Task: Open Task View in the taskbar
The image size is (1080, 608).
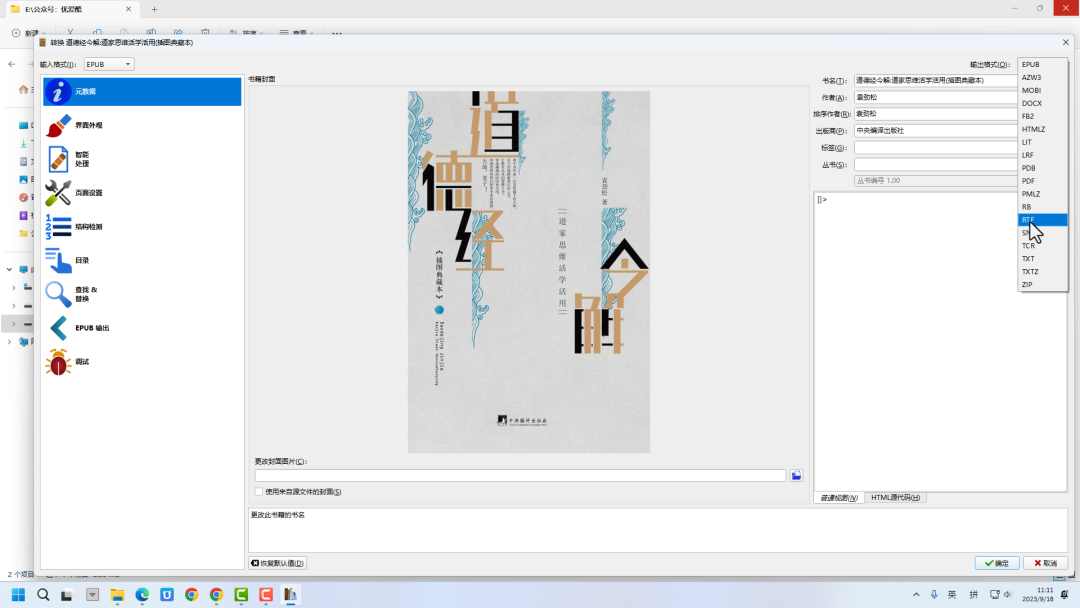Action: coord(67,595)
